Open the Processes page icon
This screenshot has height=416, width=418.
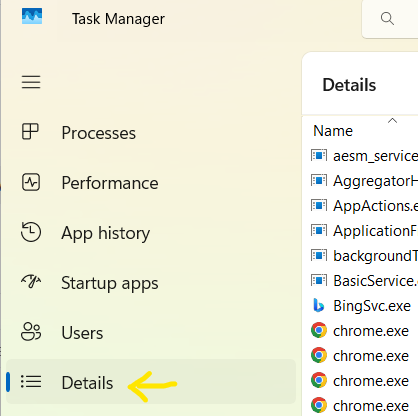(x=30, y=131)
